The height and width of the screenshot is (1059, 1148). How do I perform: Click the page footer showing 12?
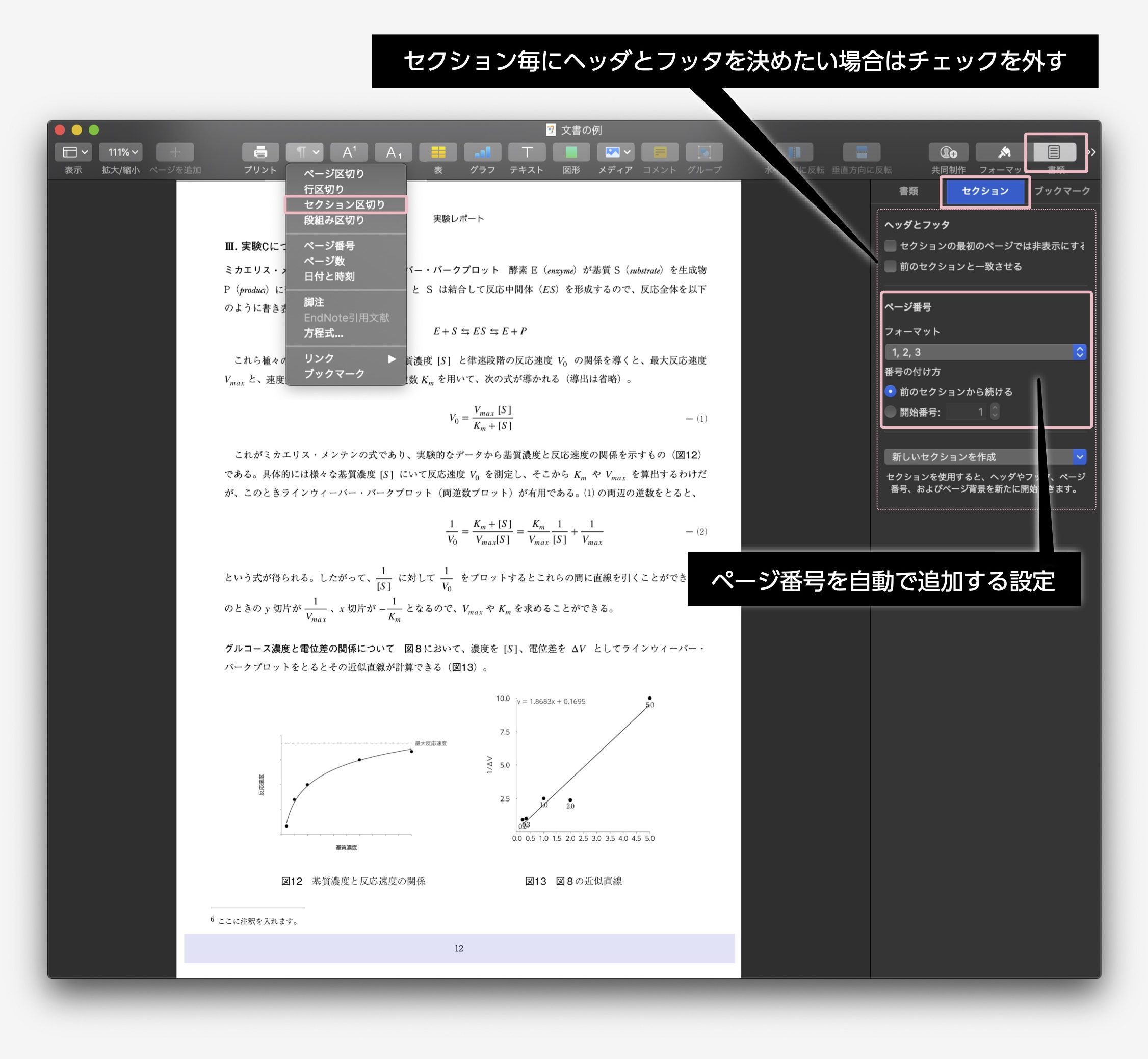click(x=459, y=949)
